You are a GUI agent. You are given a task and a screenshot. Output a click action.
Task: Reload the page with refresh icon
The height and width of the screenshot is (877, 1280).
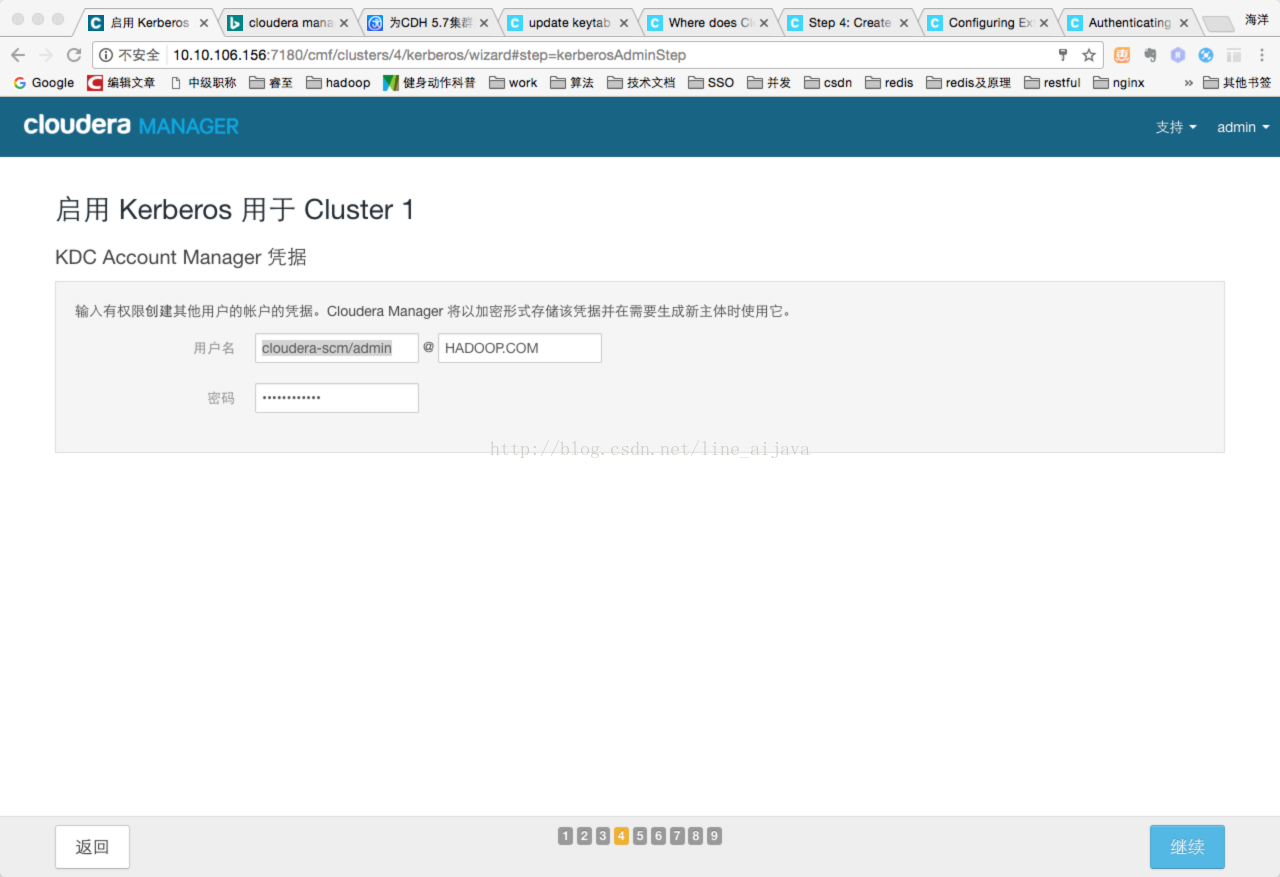(x=74, y=55)
